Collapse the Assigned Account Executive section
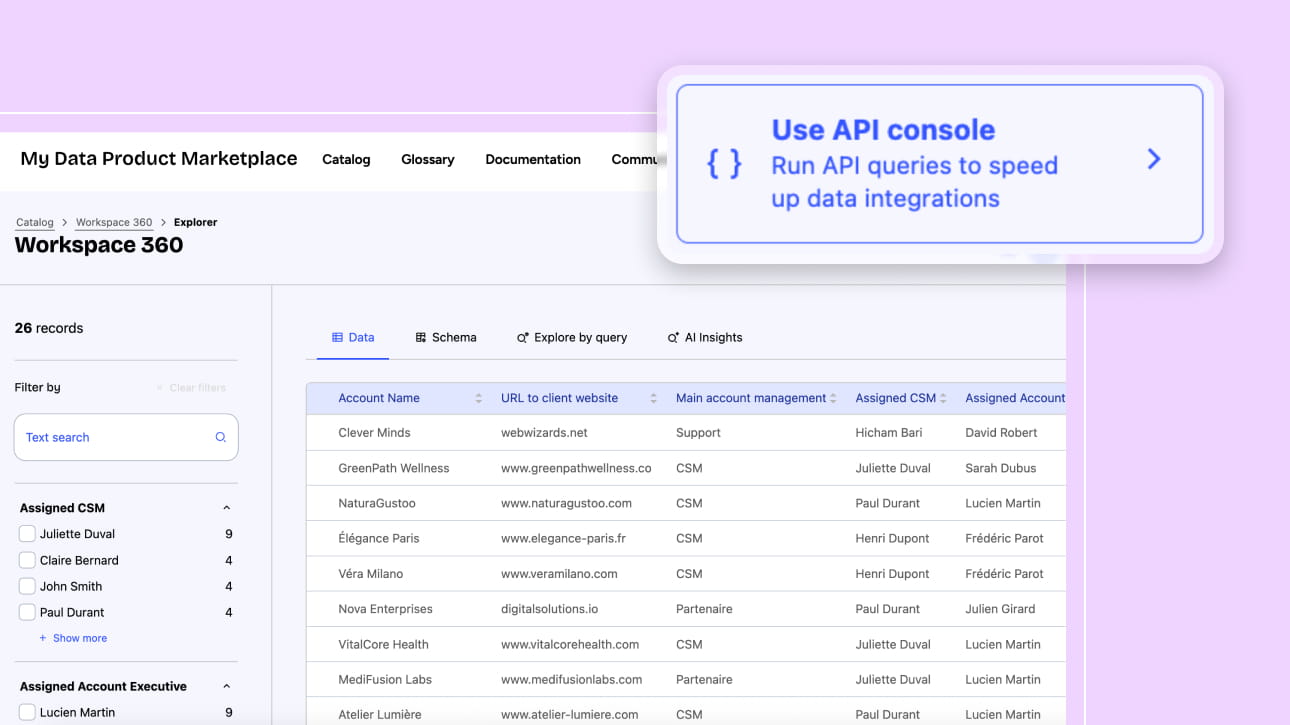The image size is (1290, 725). tap(226, 686)
